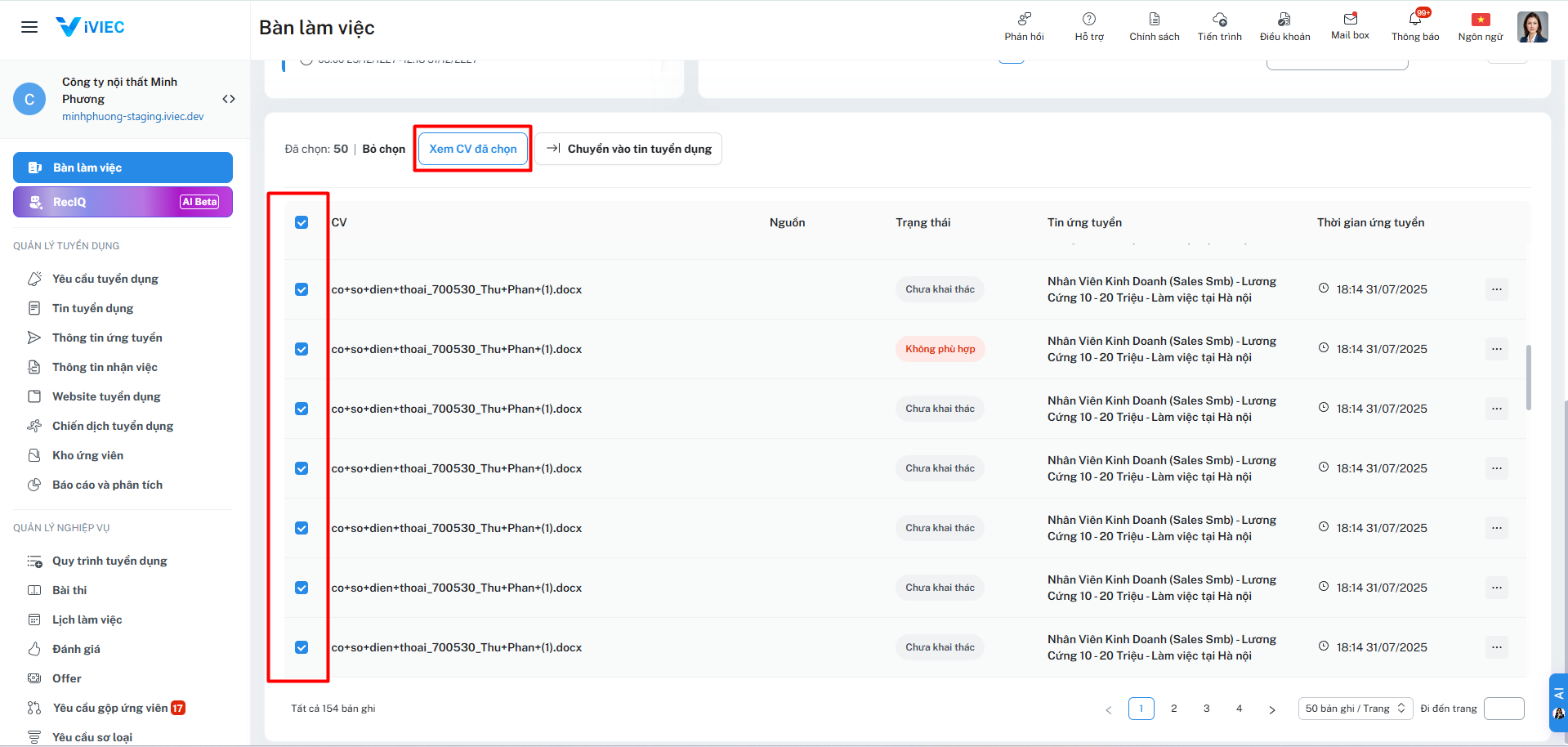Viewport: 1568px width, 747px height.
Task: Open the Chính sách policy icon
Action: tap(1154, 20)
